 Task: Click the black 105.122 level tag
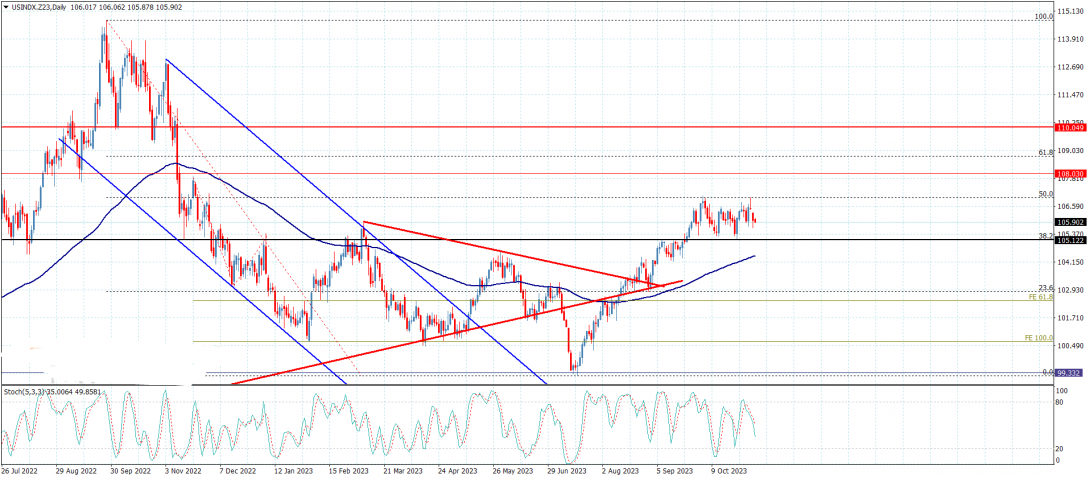click(1071, 240)
